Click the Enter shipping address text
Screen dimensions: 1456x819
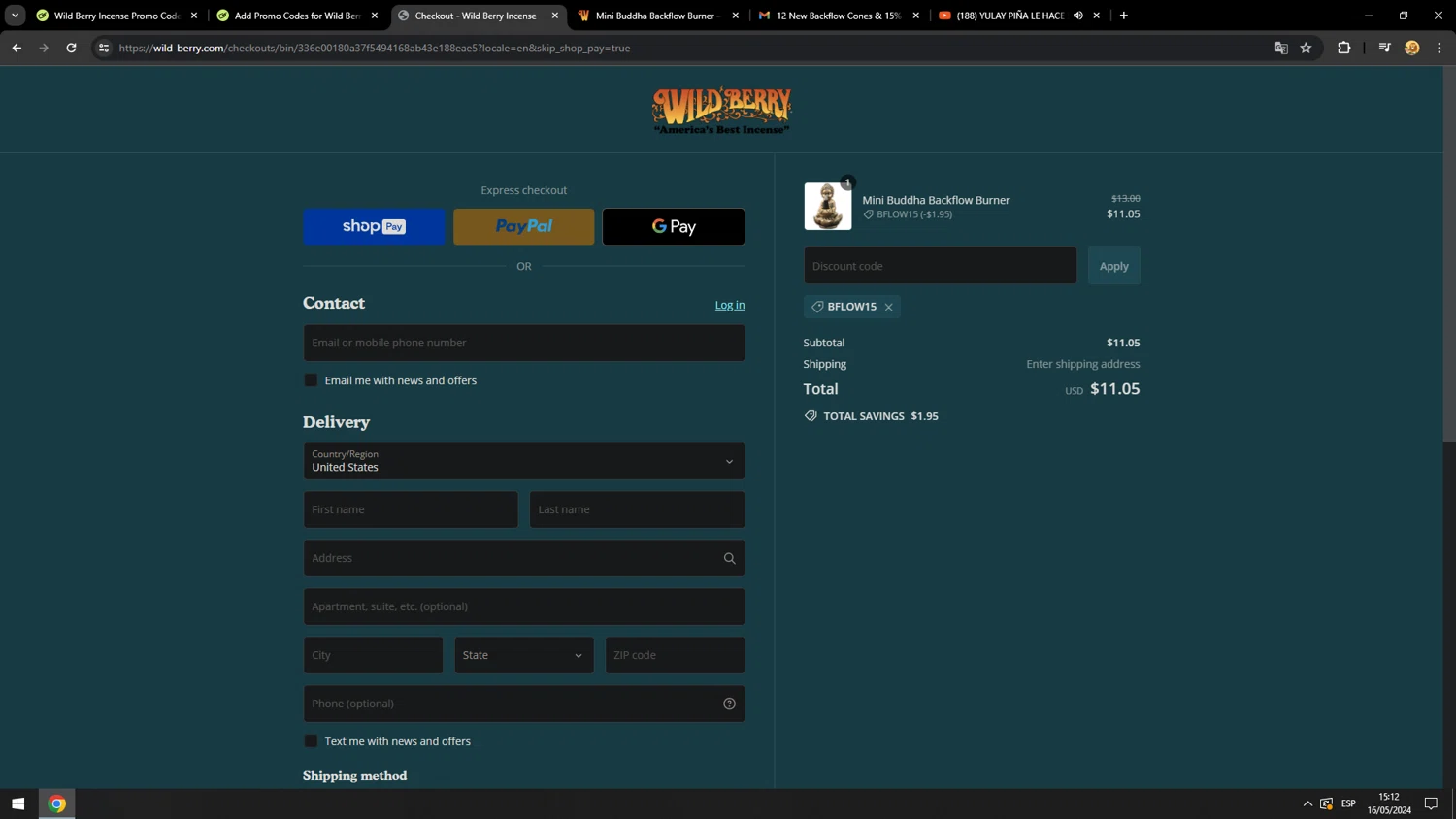point(1082,364)
